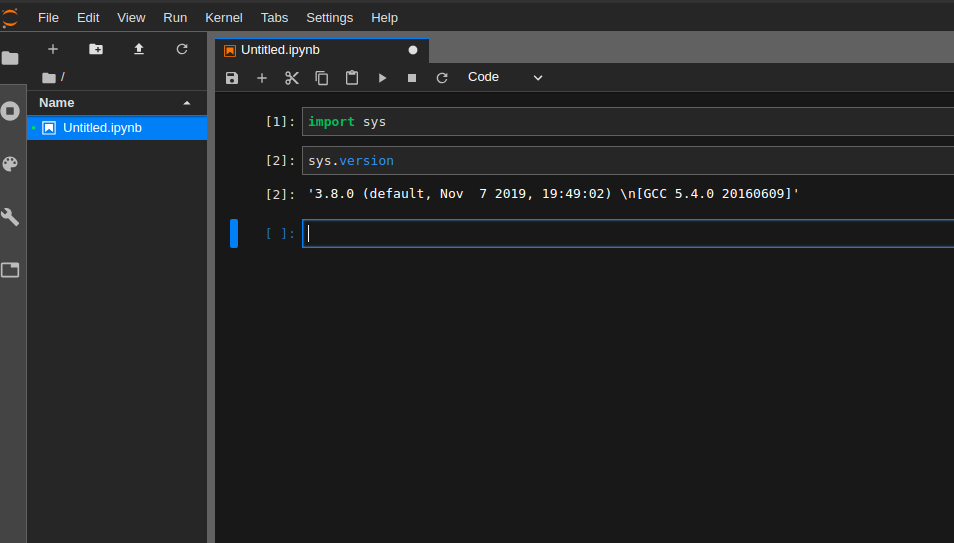Open the Settings menu
The image size is (954, 543).
tap(329, 18)
